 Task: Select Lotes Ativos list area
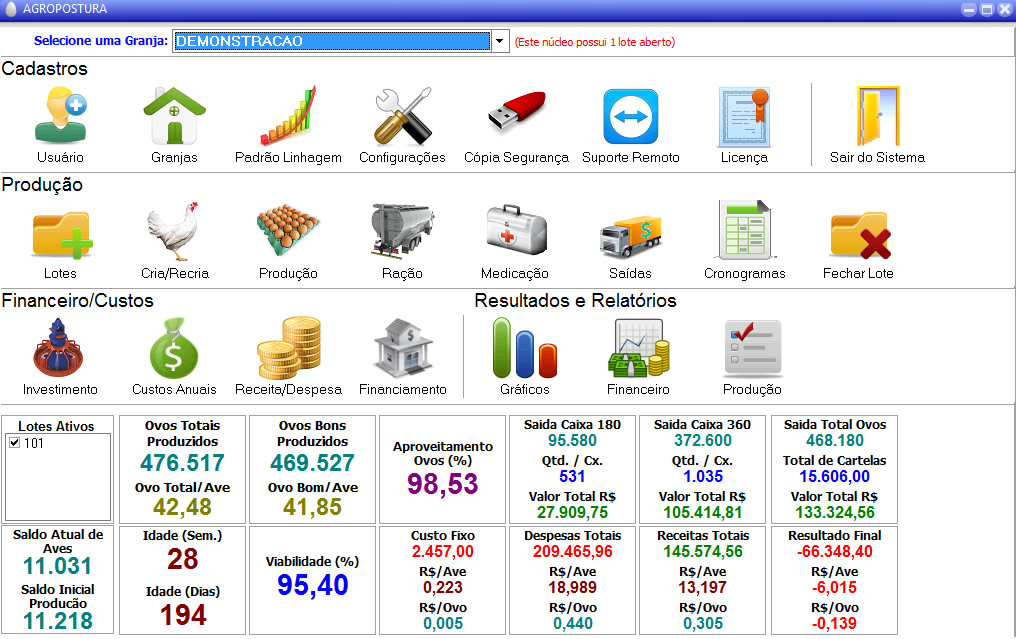tap(58, 480)
